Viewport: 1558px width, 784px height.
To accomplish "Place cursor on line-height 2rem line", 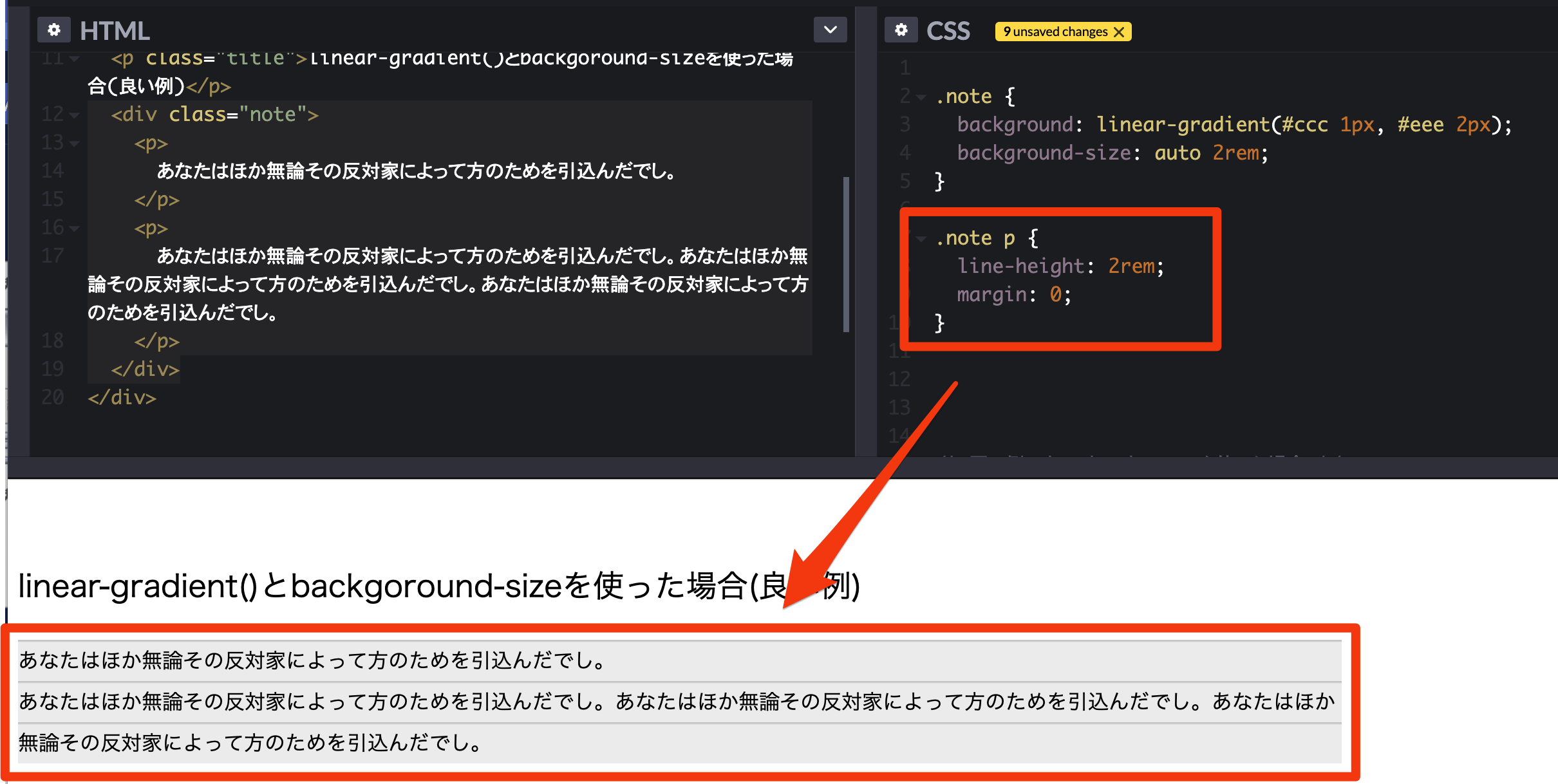I will [1060, 266].
